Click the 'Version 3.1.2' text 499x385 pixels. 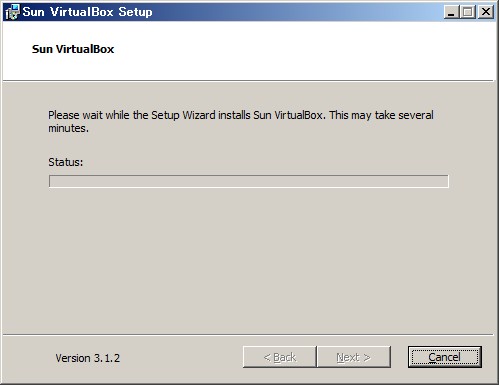click(x=88, y=358)
